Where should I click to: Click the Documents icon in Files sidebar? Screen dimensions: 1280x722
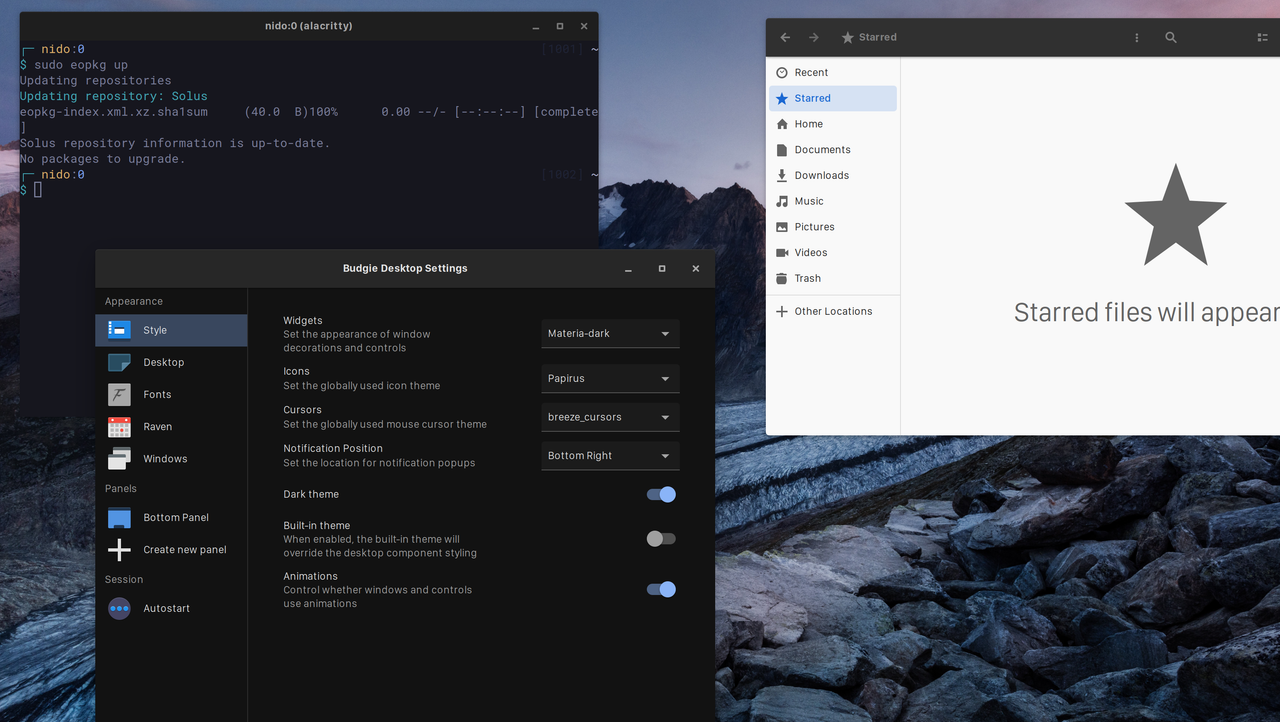click(782, 150)
